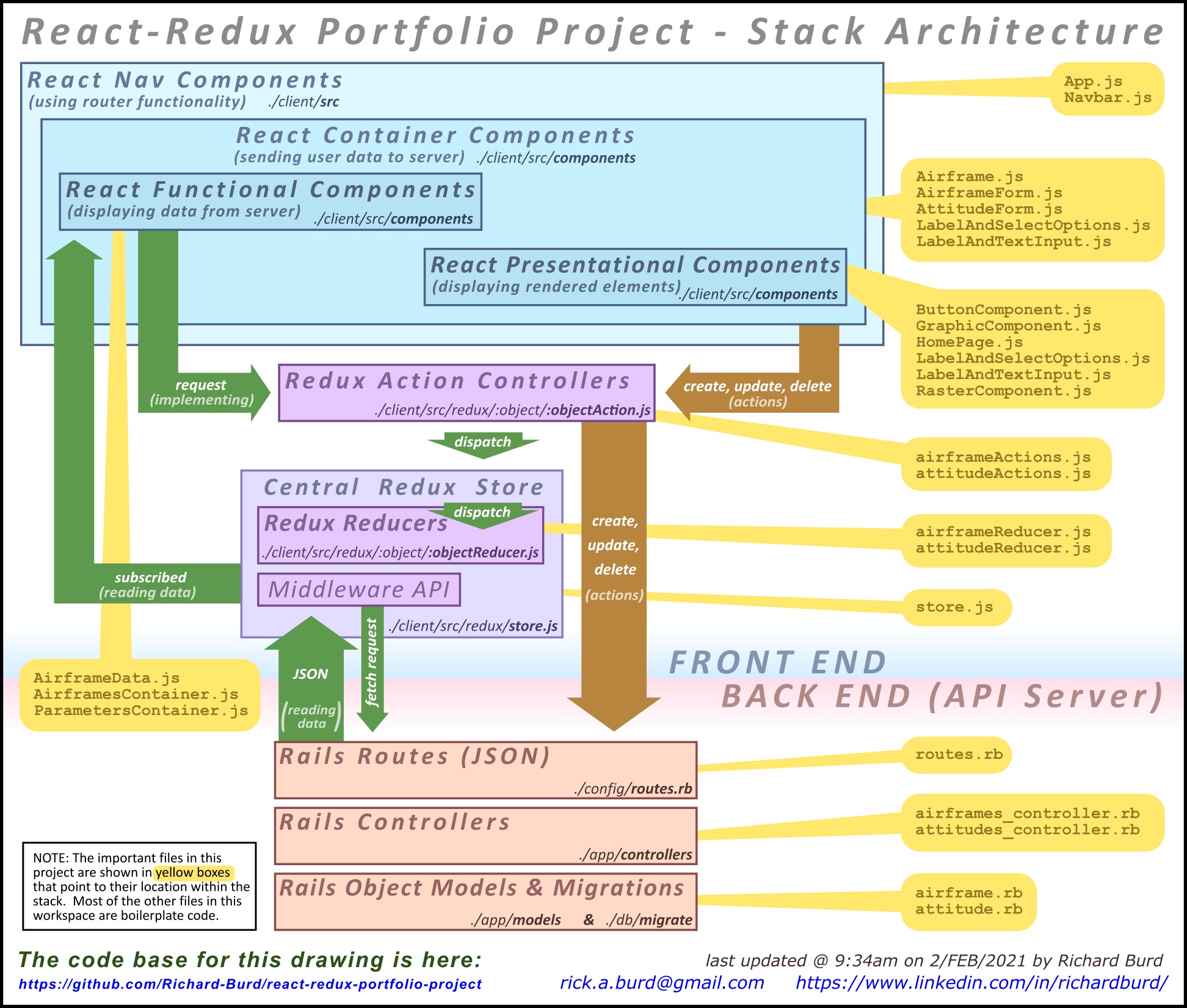
Task: Click the routes.rb yellow label
Action: (959, 755)
